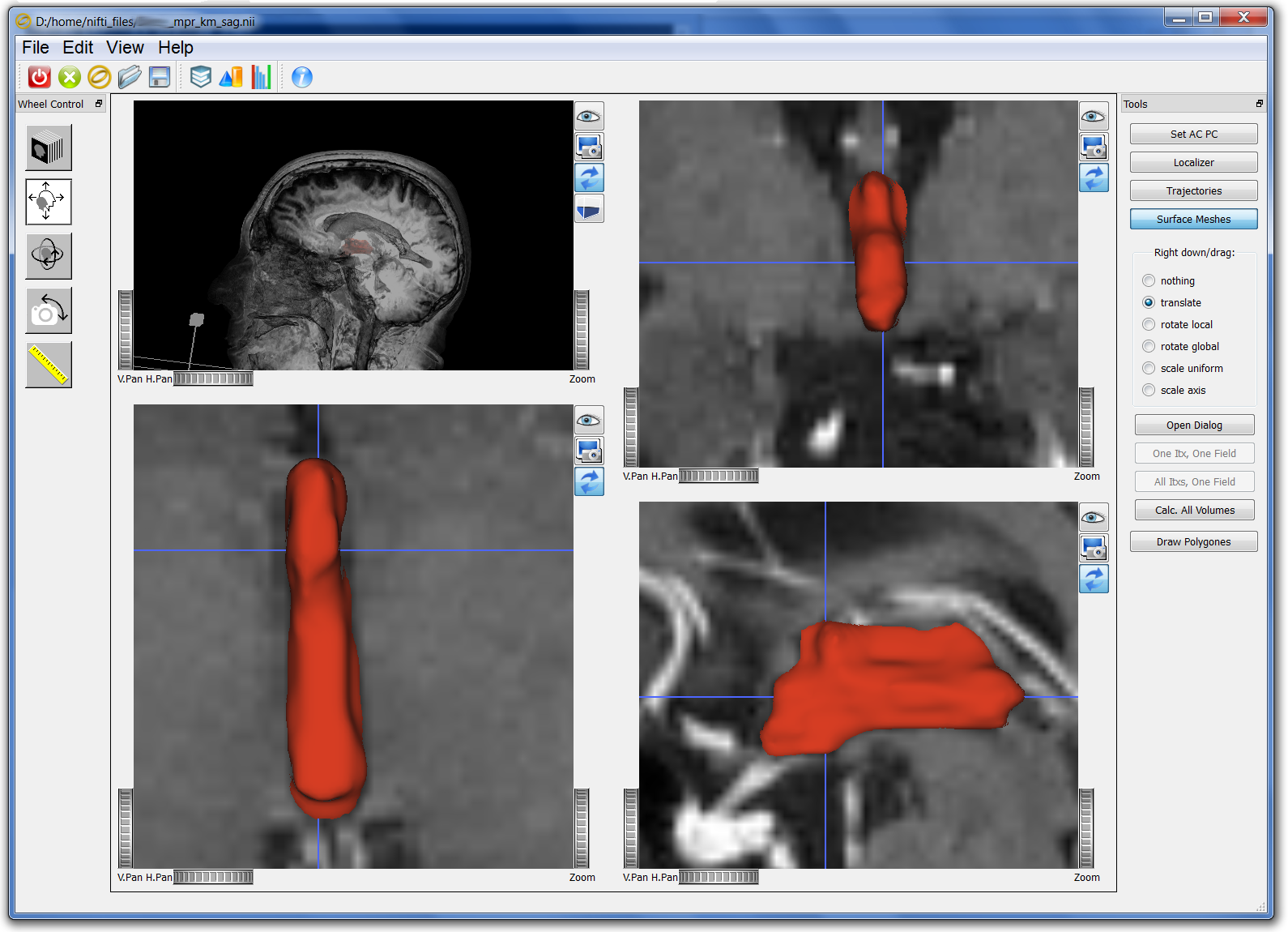Select the slice stack wheel control

click(49, 147)
